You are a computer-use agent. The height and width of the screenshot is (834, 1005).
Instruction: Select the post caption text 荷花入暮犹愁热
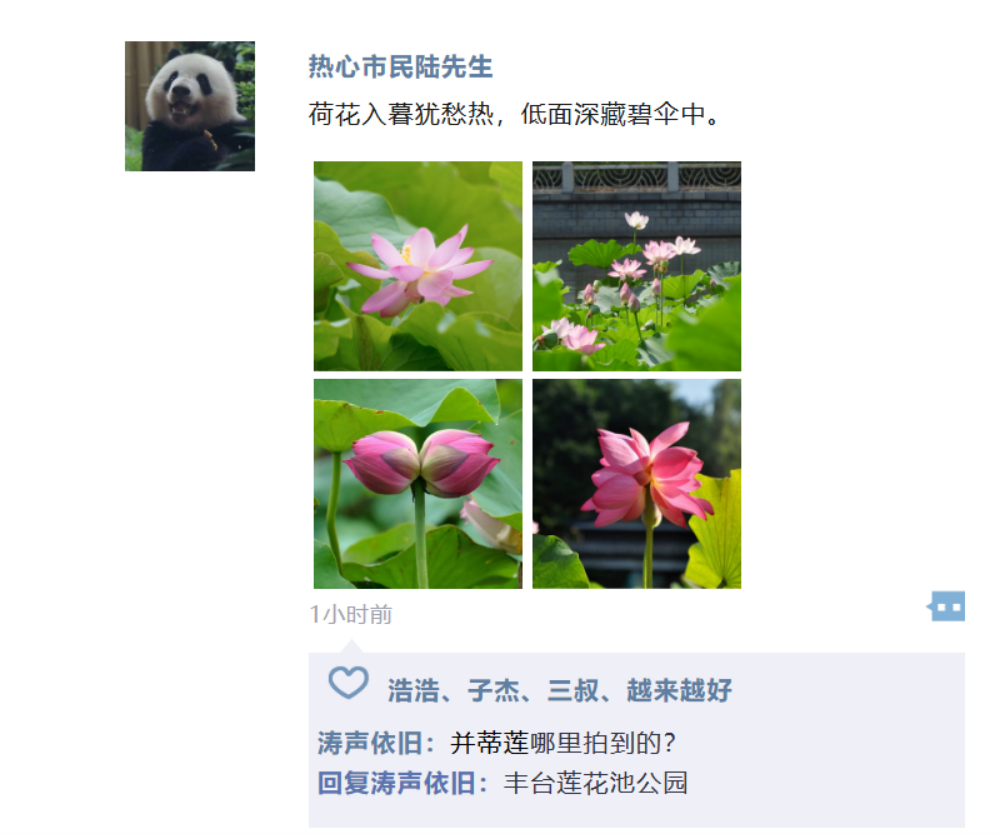pyautogui.click(x=401, y=115)
